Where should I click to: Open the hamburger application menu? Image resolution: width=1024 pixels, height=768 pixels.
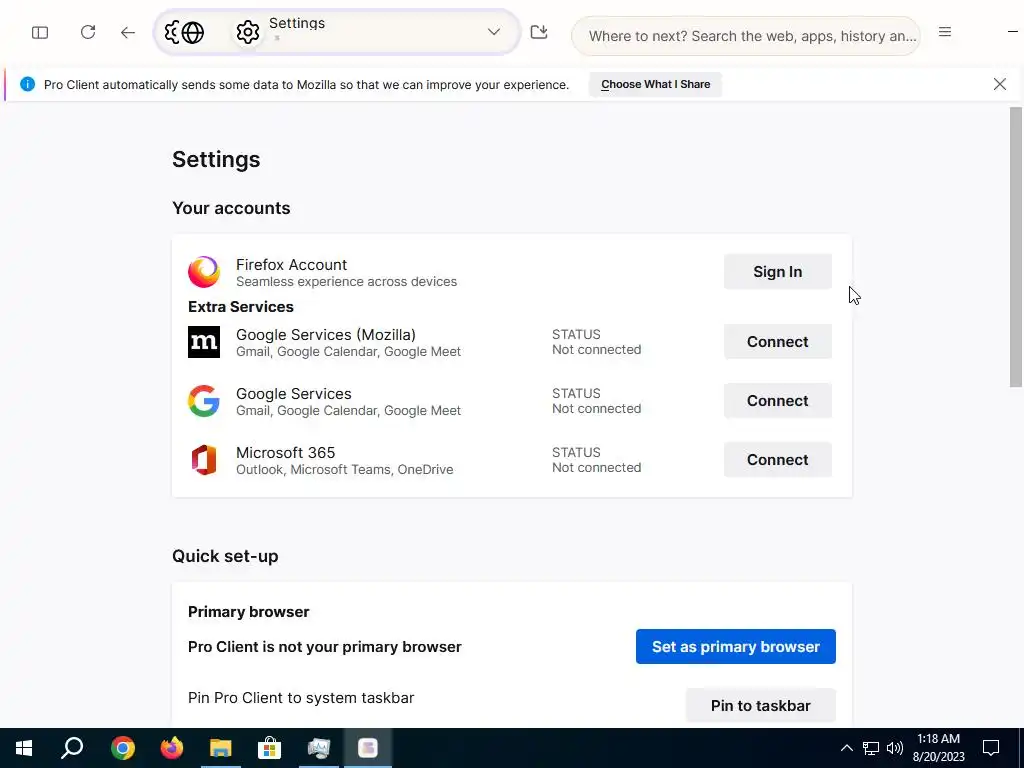[x=944, y=32]
